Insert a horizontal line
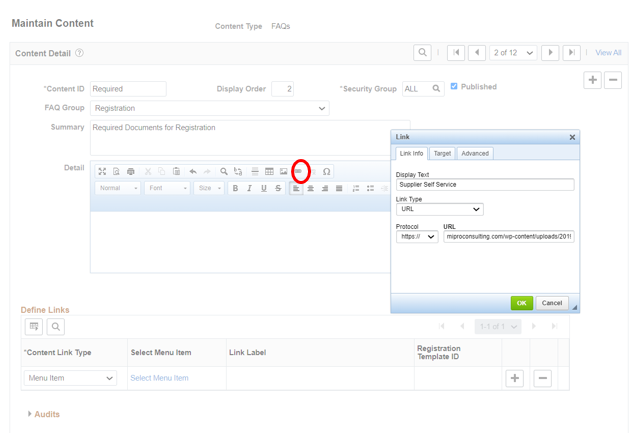This screenshot has height=438, width=638. (255, 171)
